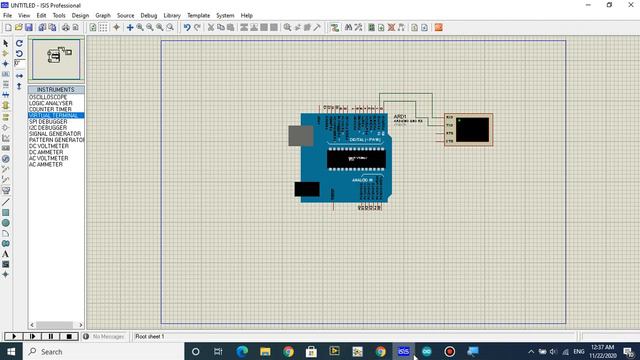The width and height of the screenshot is (640, 360).
Task: Select VIRTUAL TERMINAL in instruments list
Action: [x=56, y=116]
